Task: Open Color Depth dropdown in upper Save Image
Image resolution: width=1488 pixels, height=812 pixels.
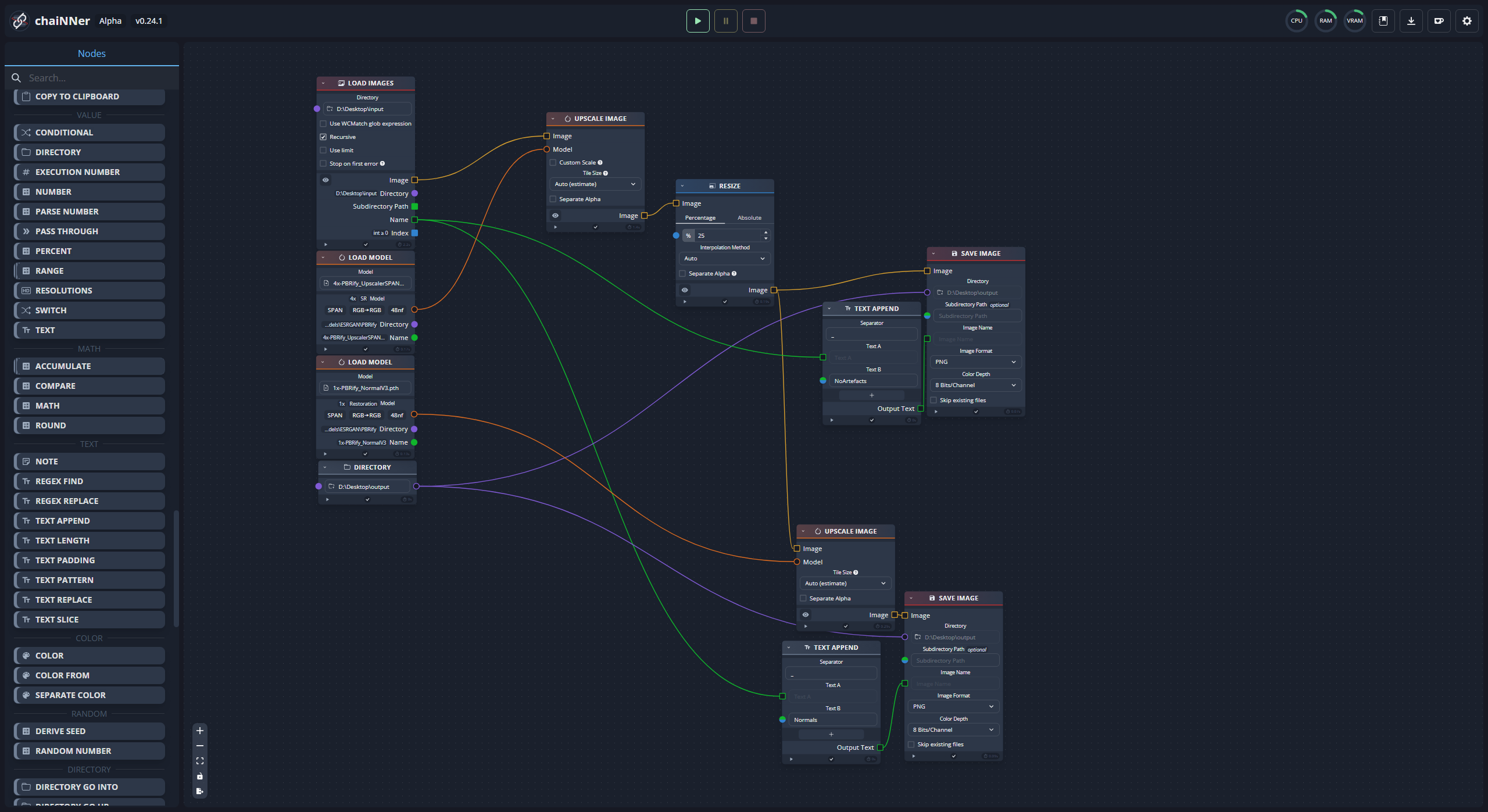Action: pos(975,385)
